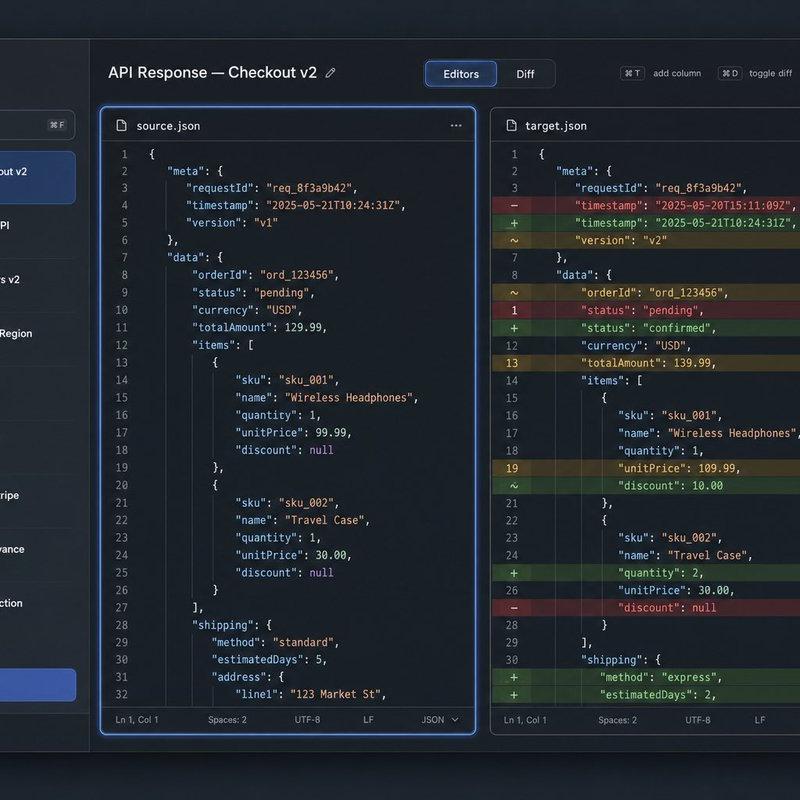
Task: Click the ⌘T keyboard shortcut badge
Action: (632, 73)
